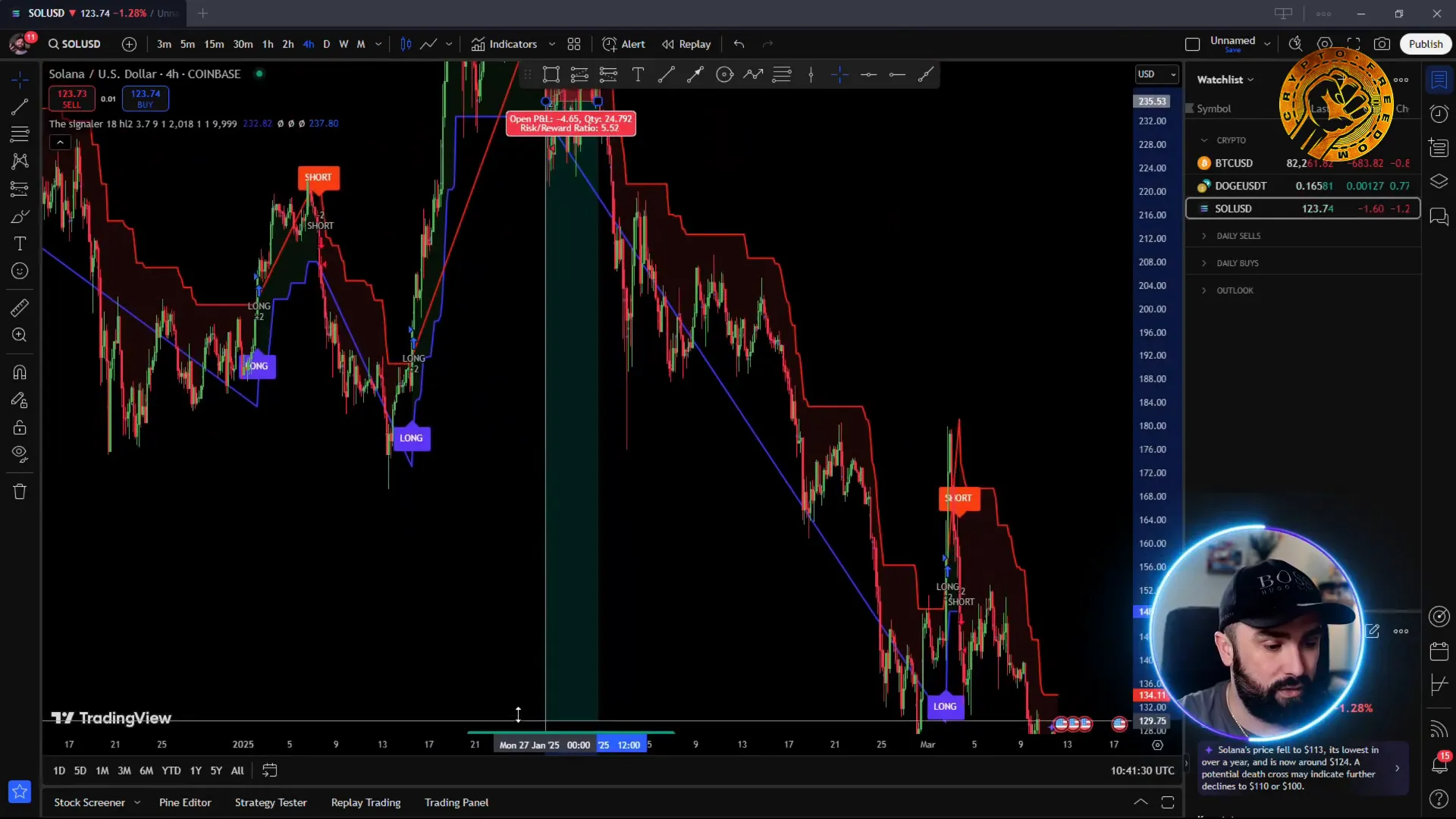Open the Indicators dialog

[x=504, y=44]
